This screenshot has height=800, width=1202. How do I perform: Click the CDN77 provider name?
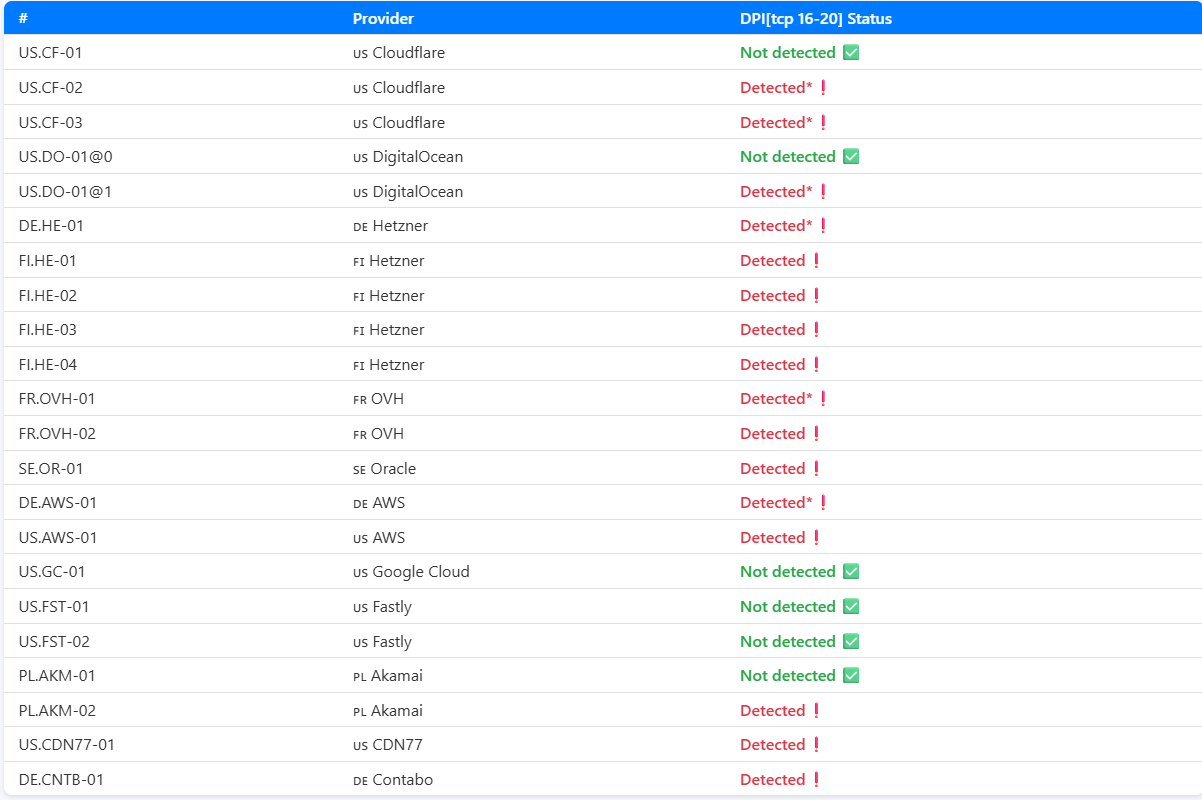tap(400, 745)
